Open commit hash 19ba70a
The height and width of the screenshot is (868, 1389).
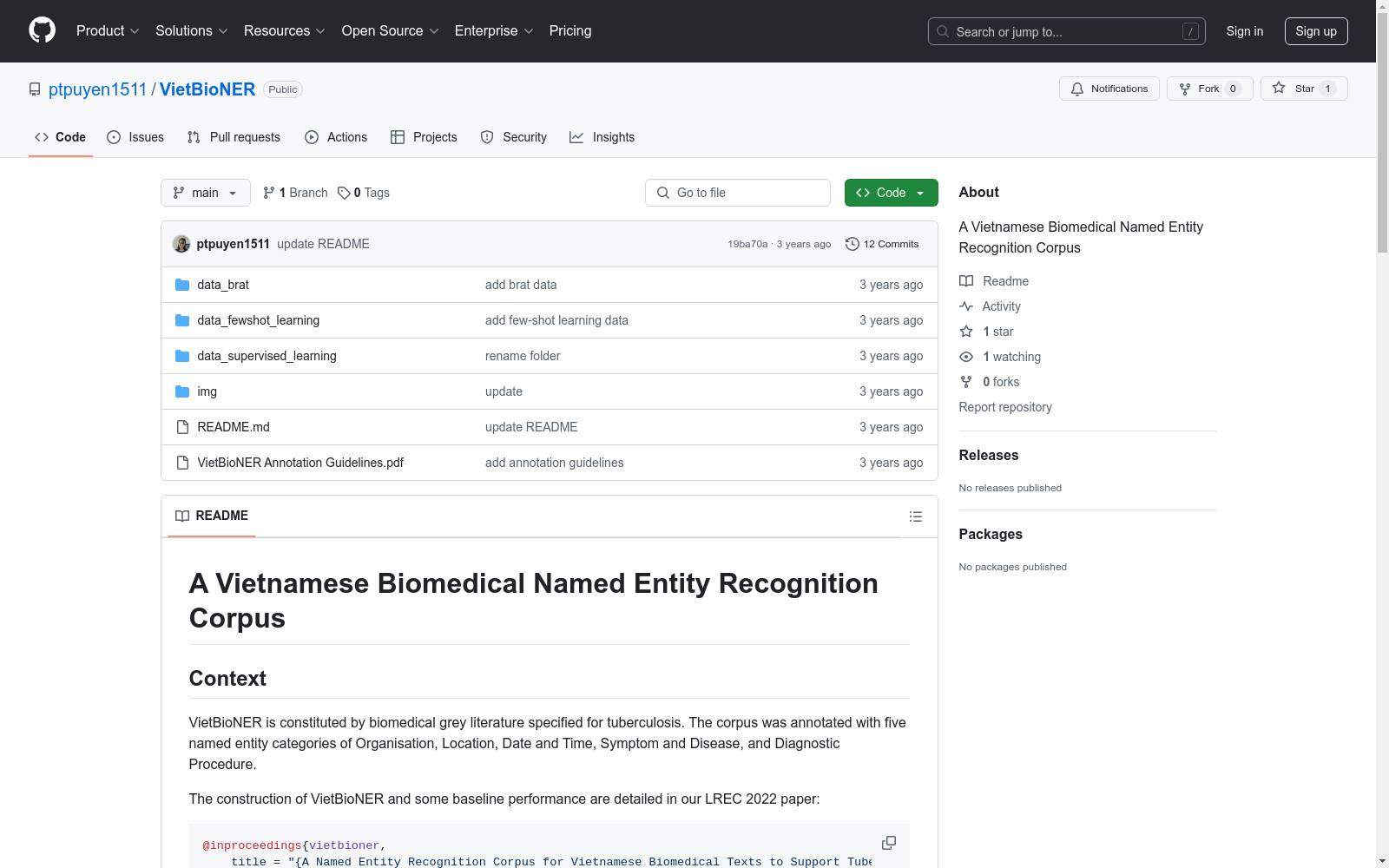click(747, 244)
